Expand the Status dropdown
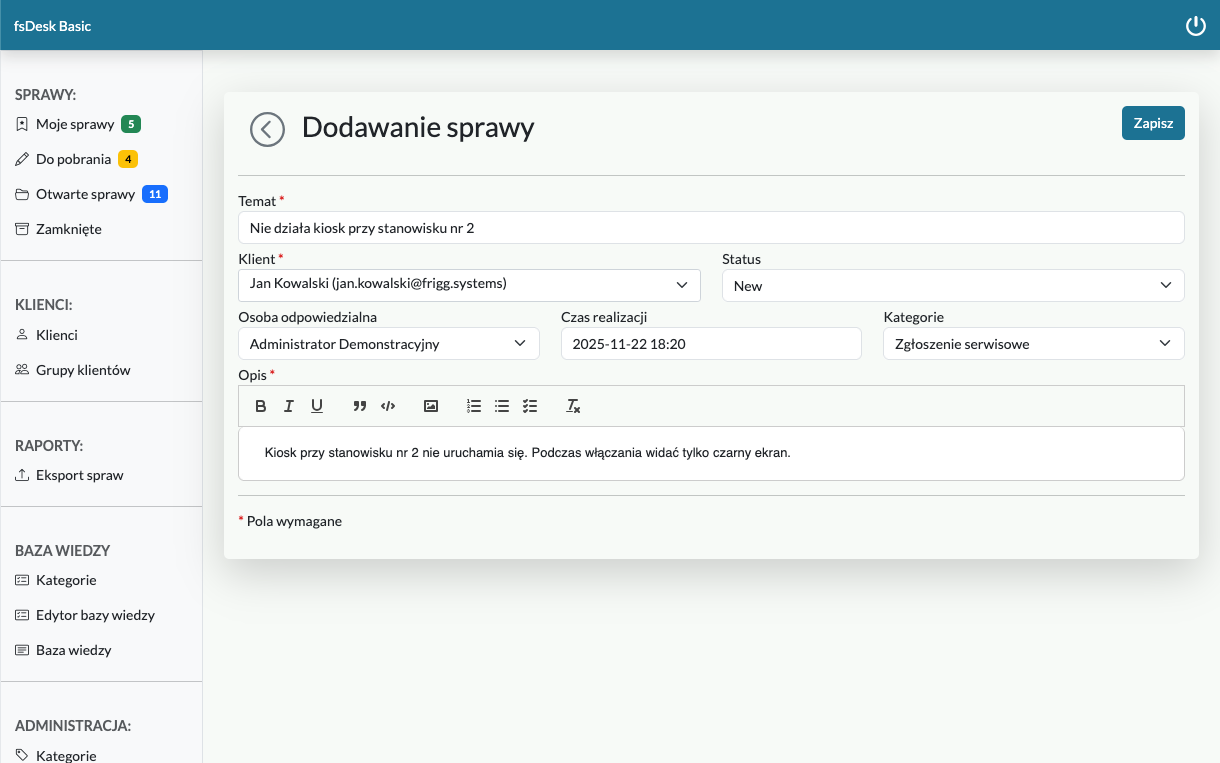The image size is (1220, 763). (952, 286)
